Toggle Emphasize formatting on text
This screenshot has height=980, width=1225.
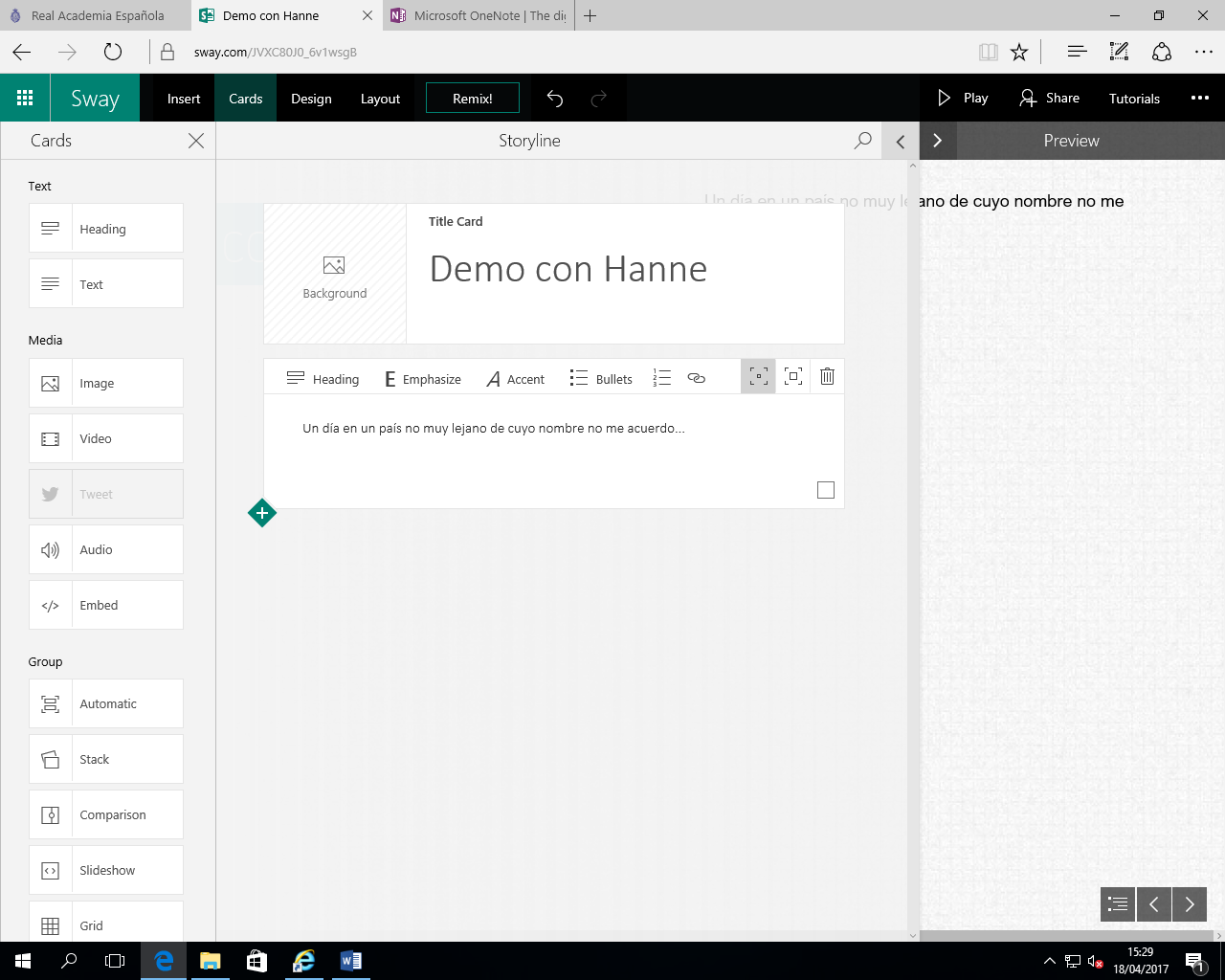[422, 379]
